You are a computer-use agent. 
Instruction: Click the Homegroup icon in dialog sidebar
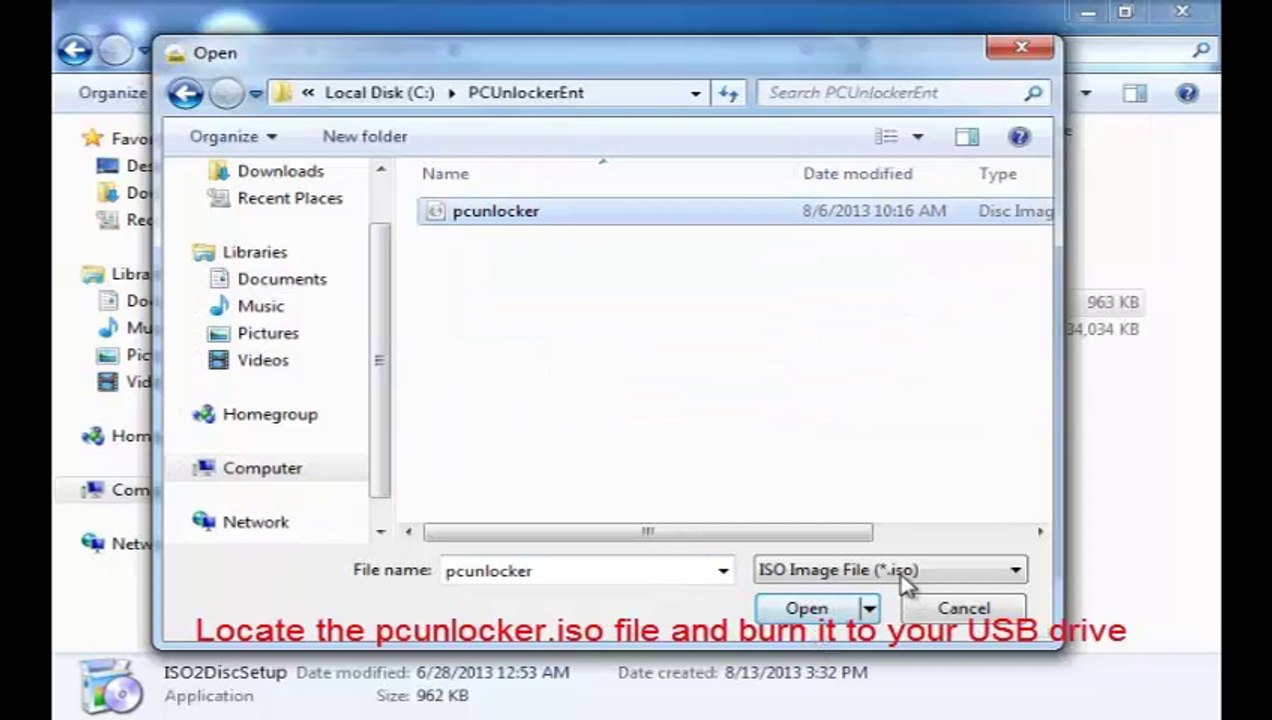(204, 414)
